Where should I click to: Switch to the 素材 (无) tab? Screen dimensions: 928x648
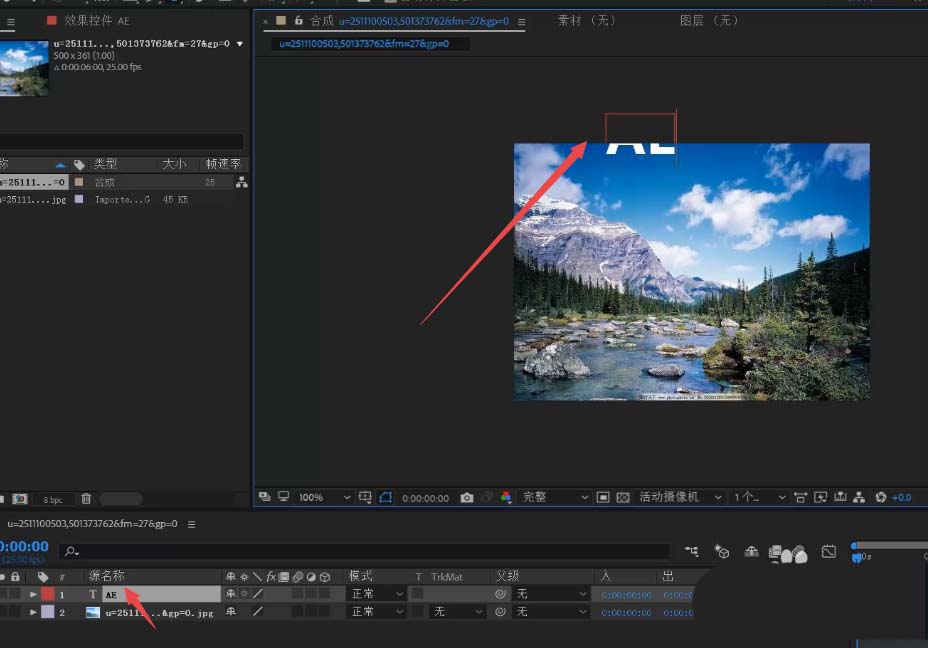tap(586, 21)
